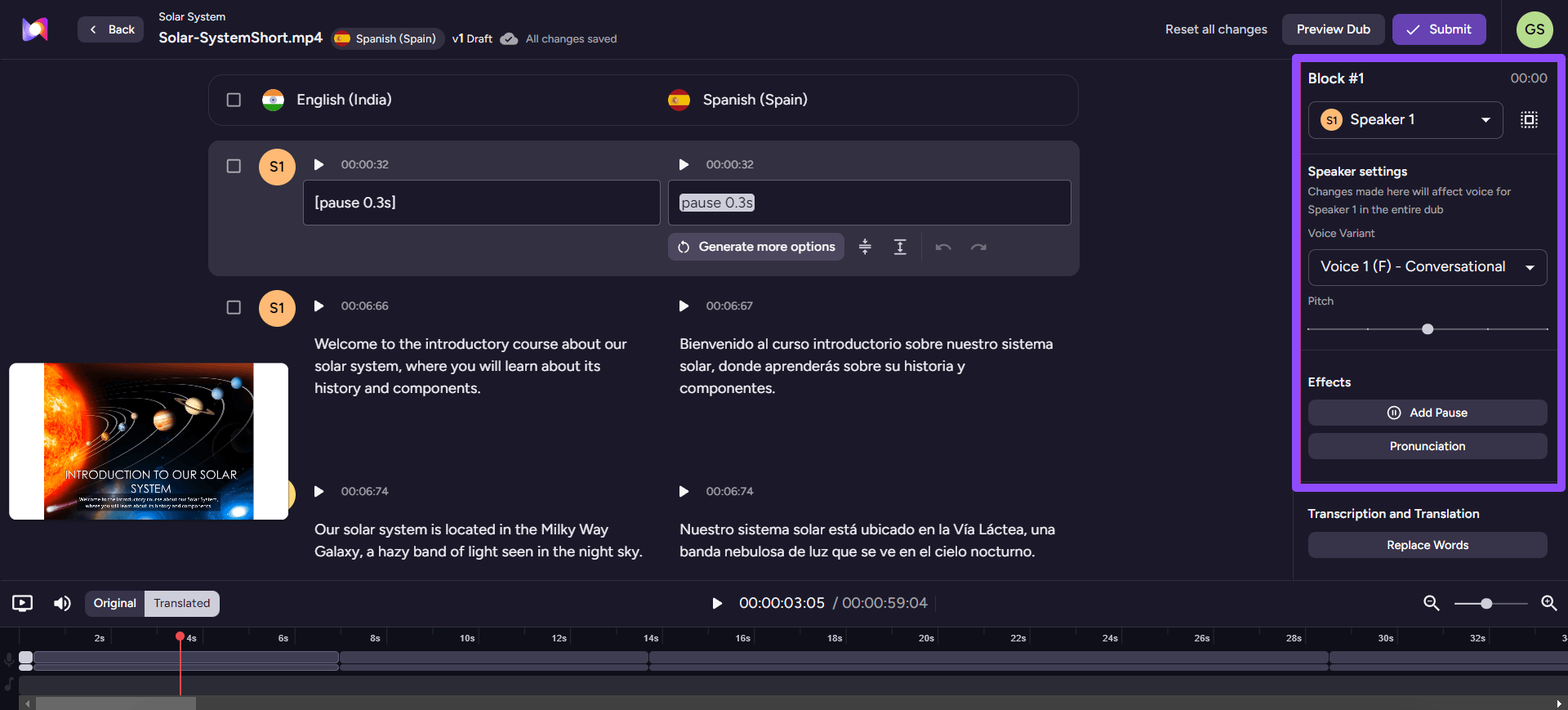Image resolution: width=1568 pixels, height=710 pixels.
Task: Zoom in the timeline with the magnifier plus icon
Action: [1548, 603]
